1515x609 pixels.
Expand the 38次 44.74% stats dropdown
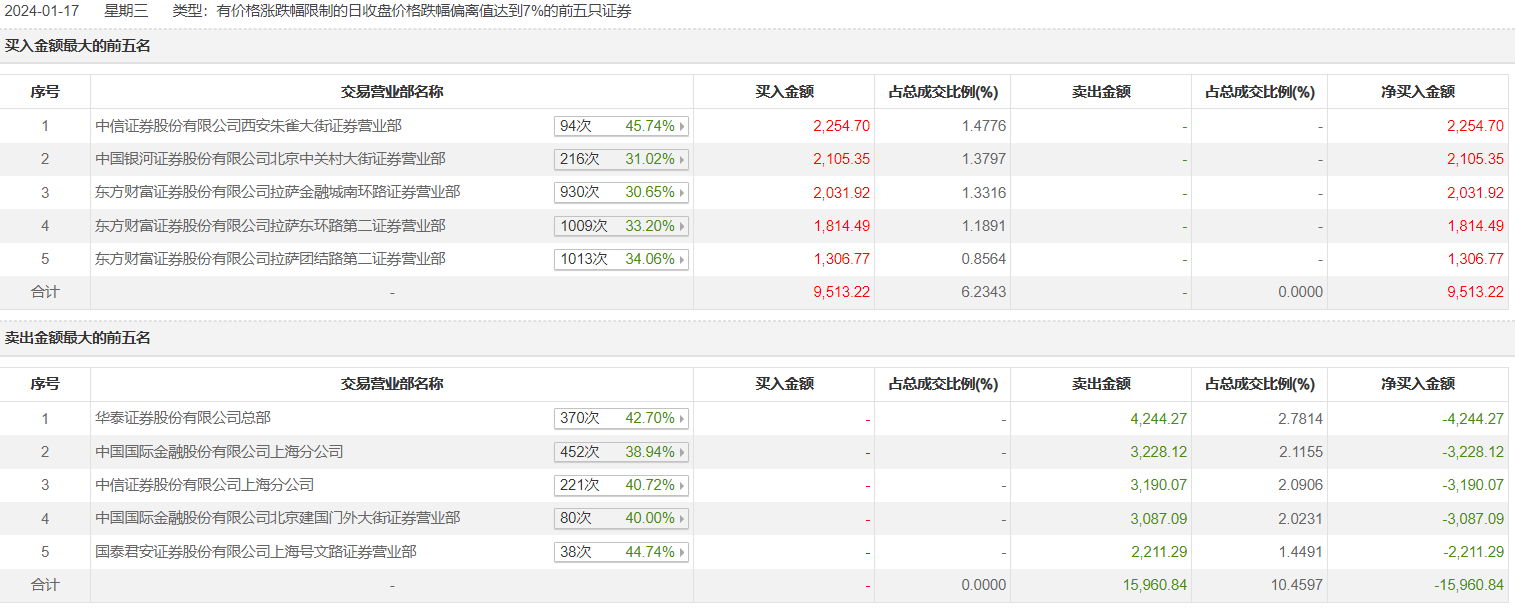[622, 552]
